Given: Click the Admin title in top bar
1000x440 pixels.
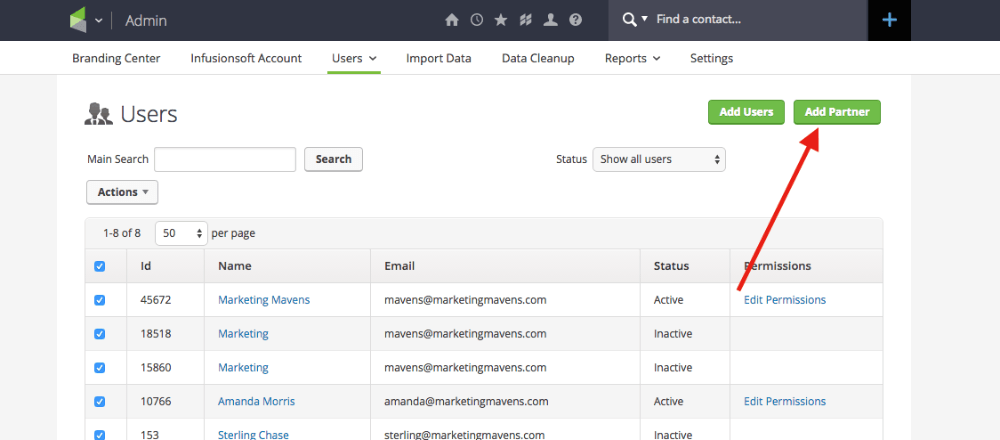Looking at the screenshot, I should tap(146, 20).
